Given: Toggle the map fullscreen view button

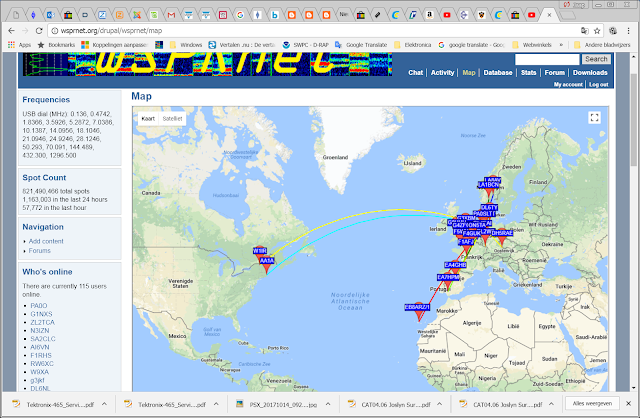Looking at the screenshot, I should click(595, 118).
